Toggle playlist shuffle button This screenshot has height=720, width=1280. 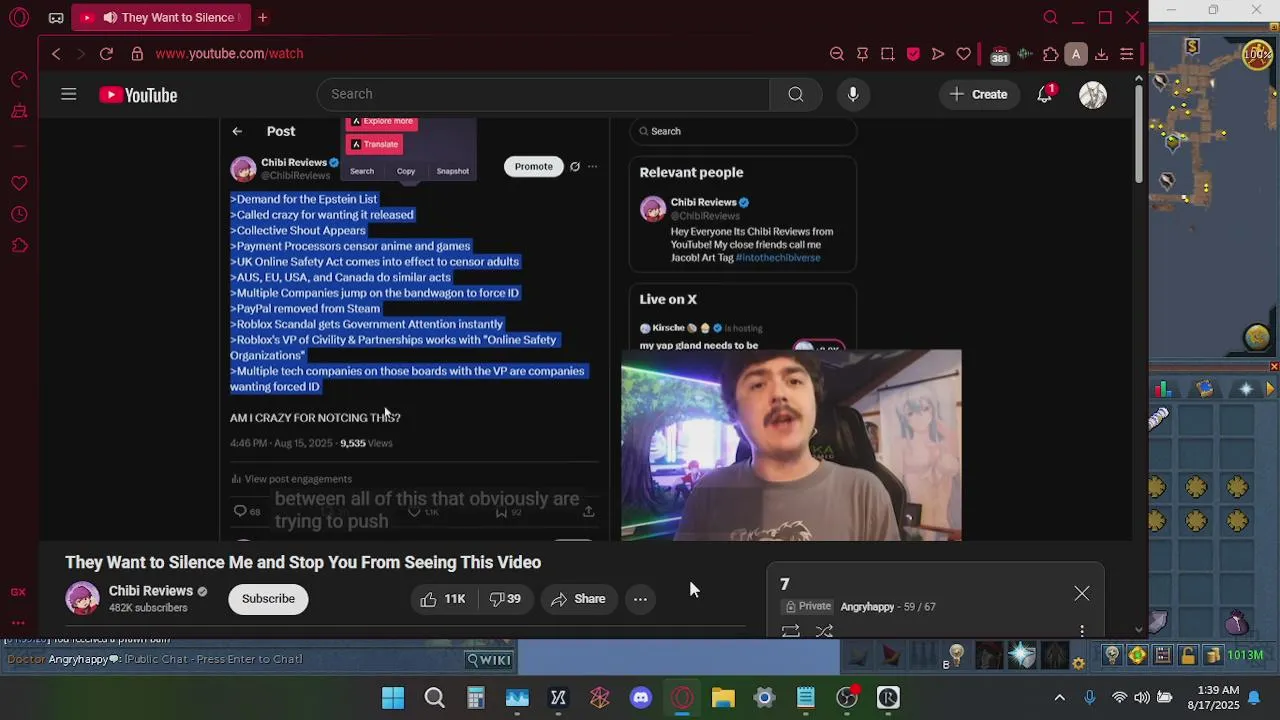click(x=824, y=631)
